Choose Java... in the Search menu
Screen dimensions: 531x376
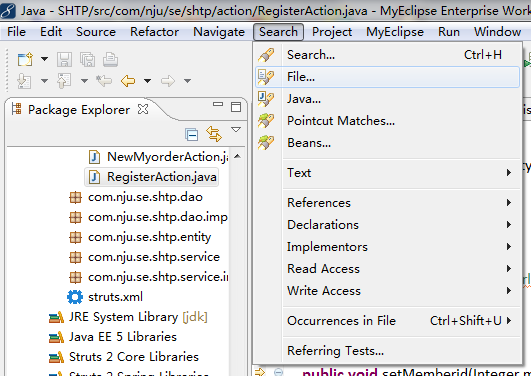pos(387,99)
